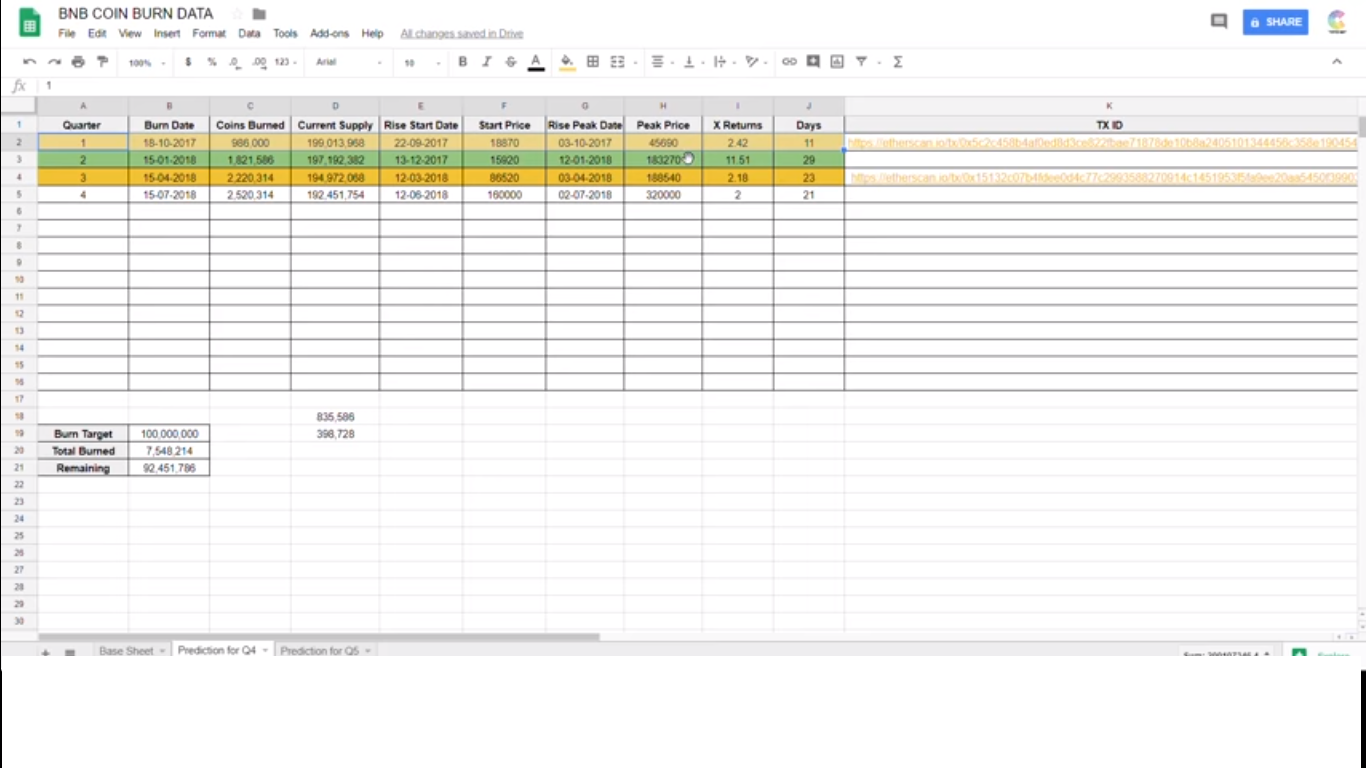The height and width of the screenshot is (768, 1366).
Task: Select the Burn Target value 100,000,000 cell
Action: pos(169,434)
